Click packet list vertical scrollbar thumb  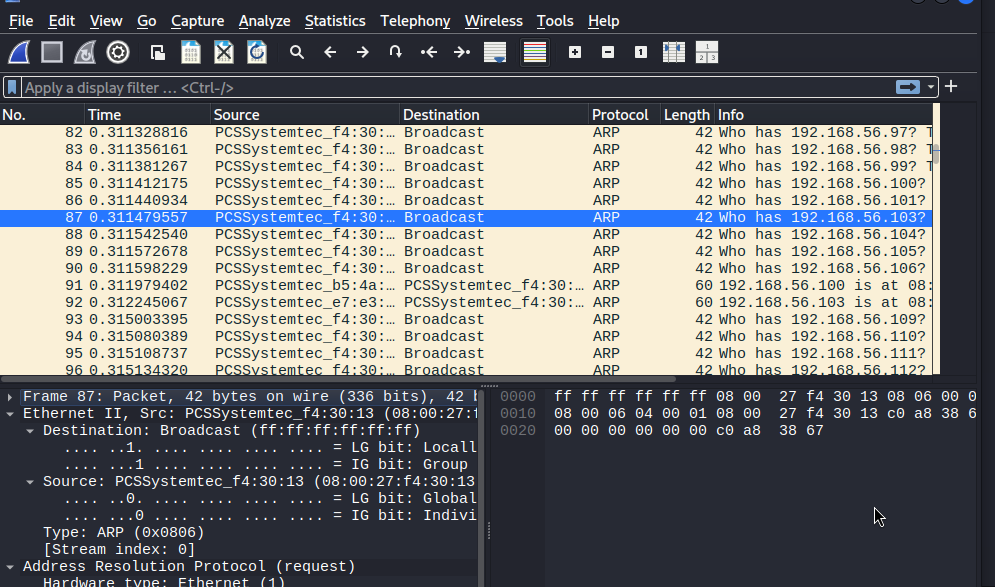[936, 153]
